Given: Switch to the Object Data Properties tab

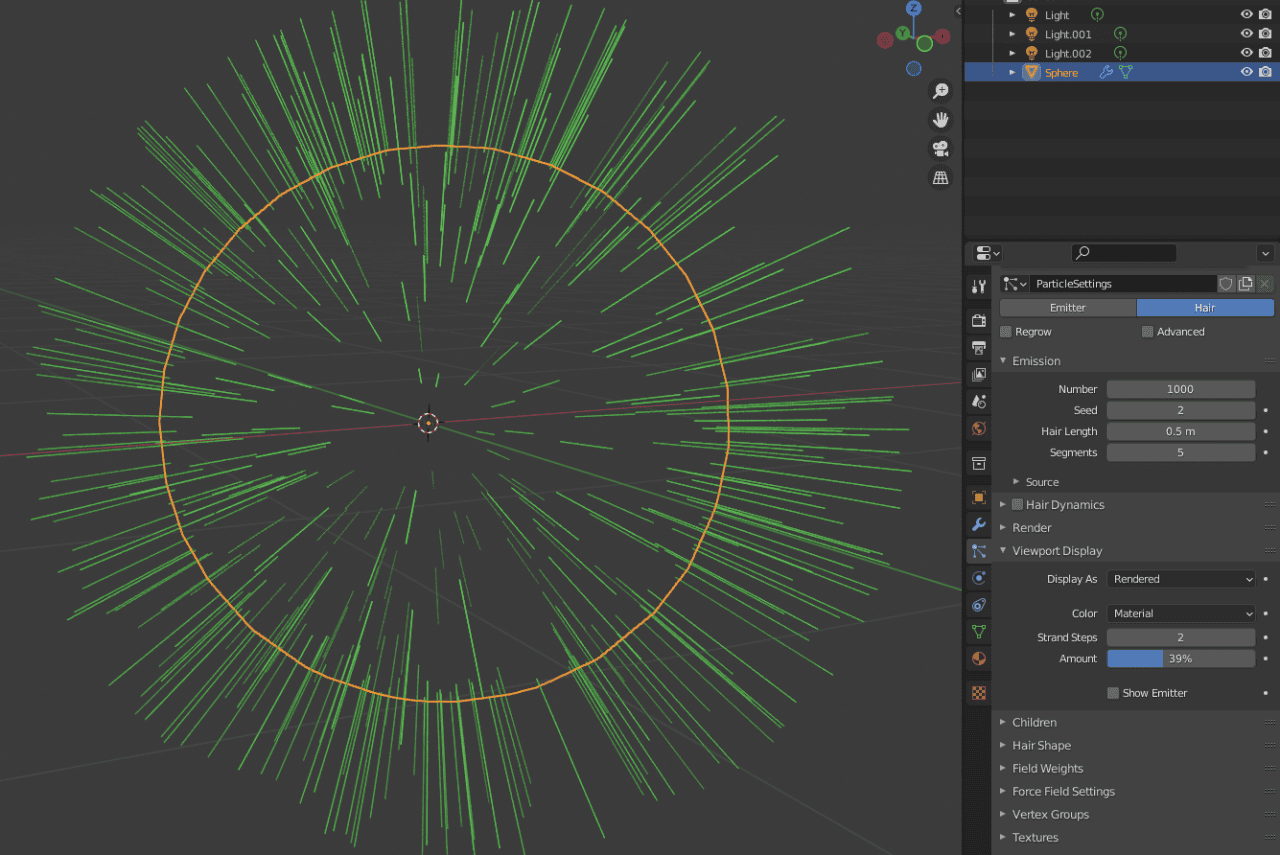Looking at the screenshot, I should [978, 631].
